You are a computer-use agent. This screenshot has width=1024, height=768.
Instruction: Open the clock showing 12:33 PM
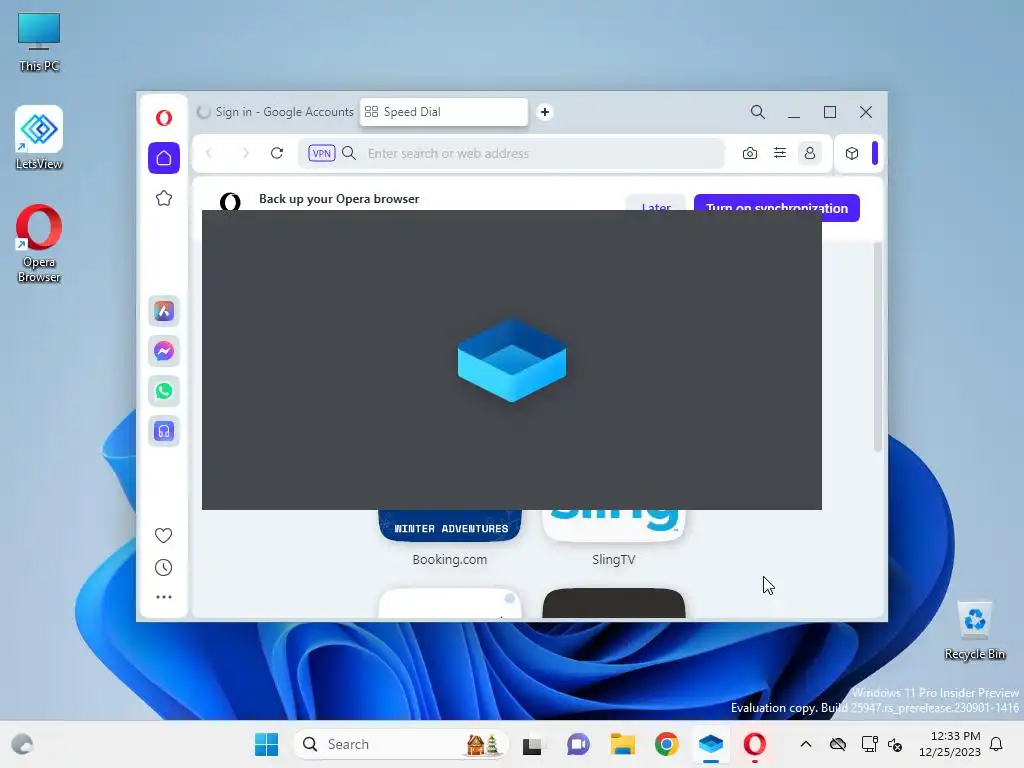pyautogui.click(x=950, y=744)
